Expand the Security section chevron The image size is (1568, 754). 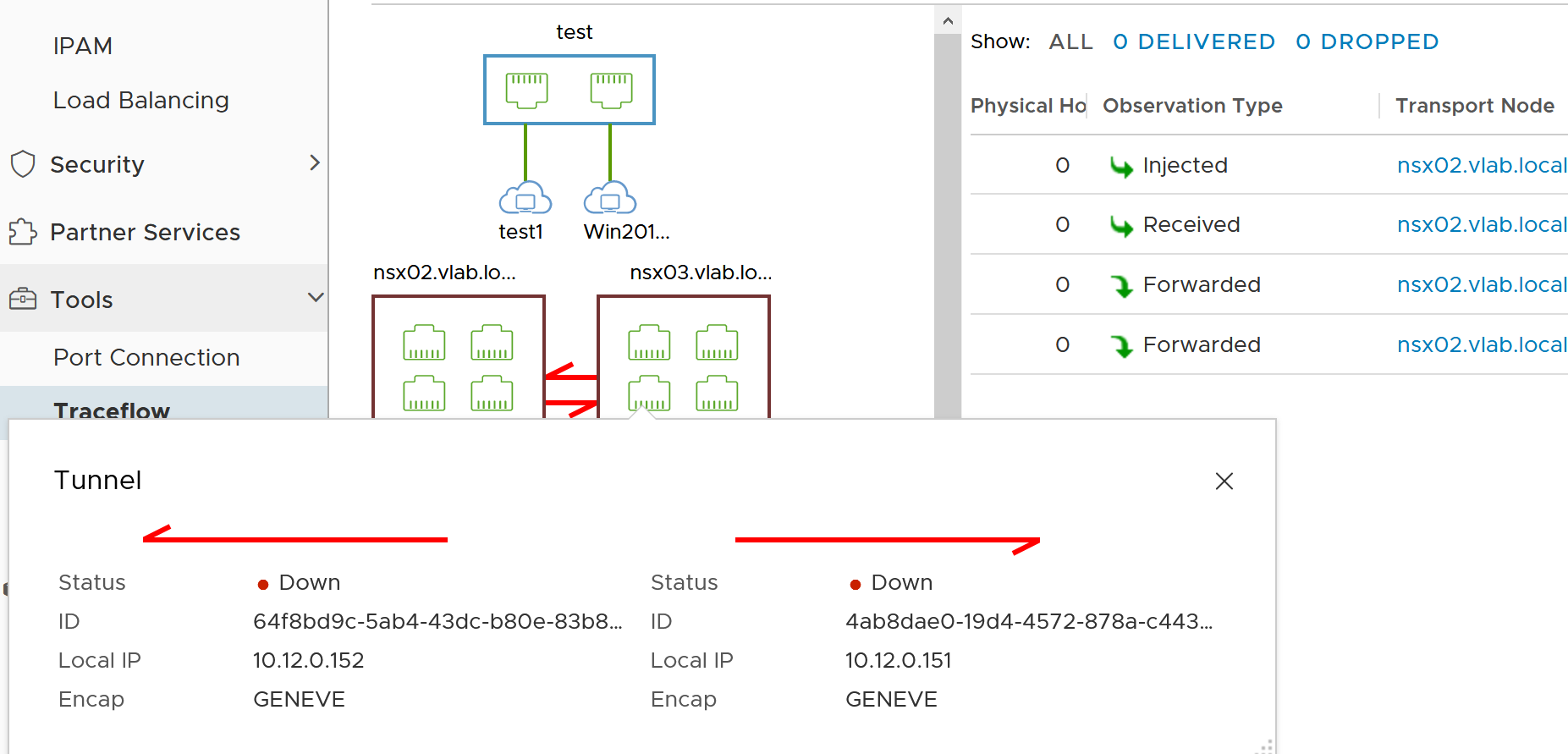[315, 162]
